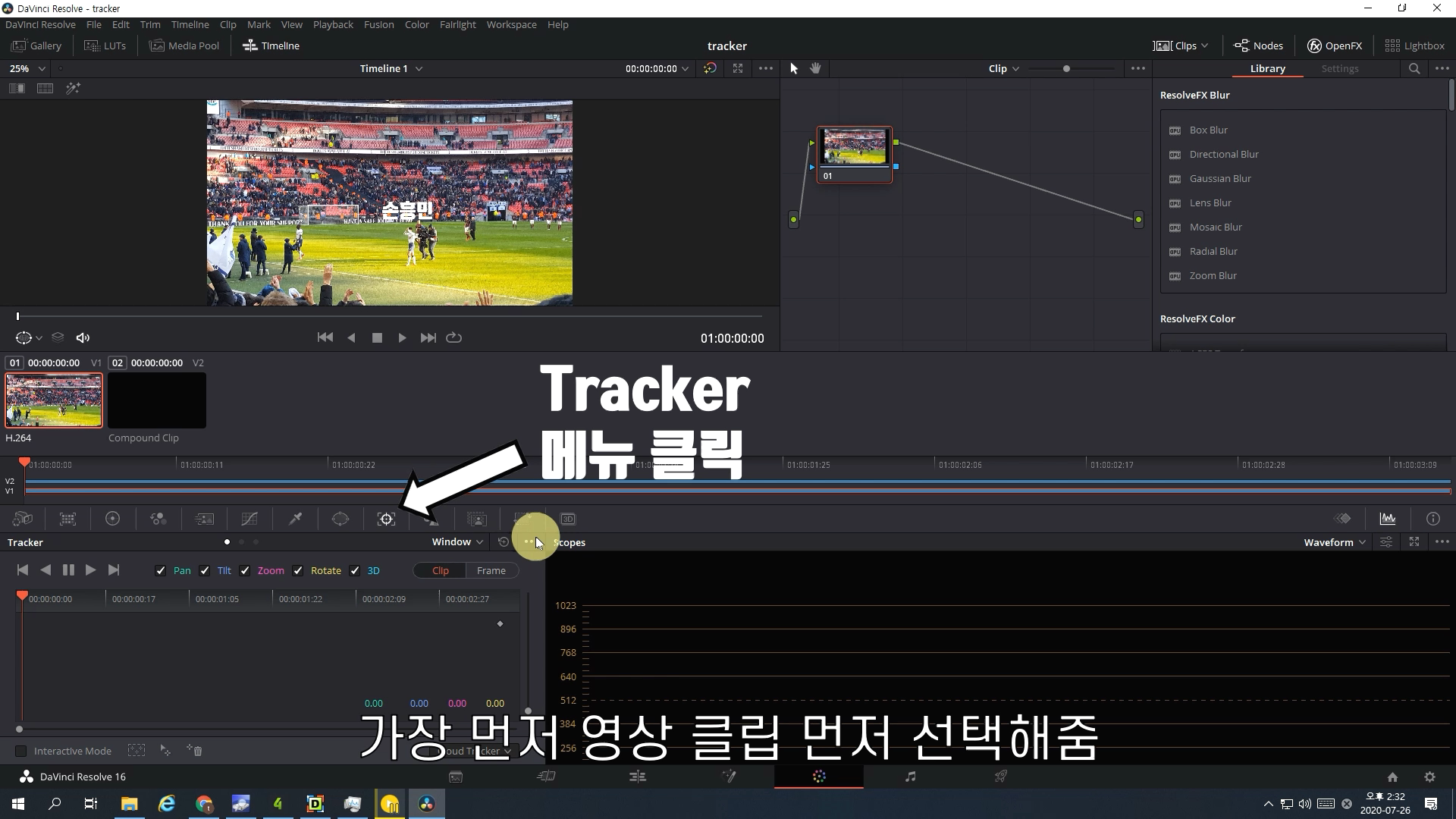Open the 25% viewer zoom dropdown

[x=27, y=68]
